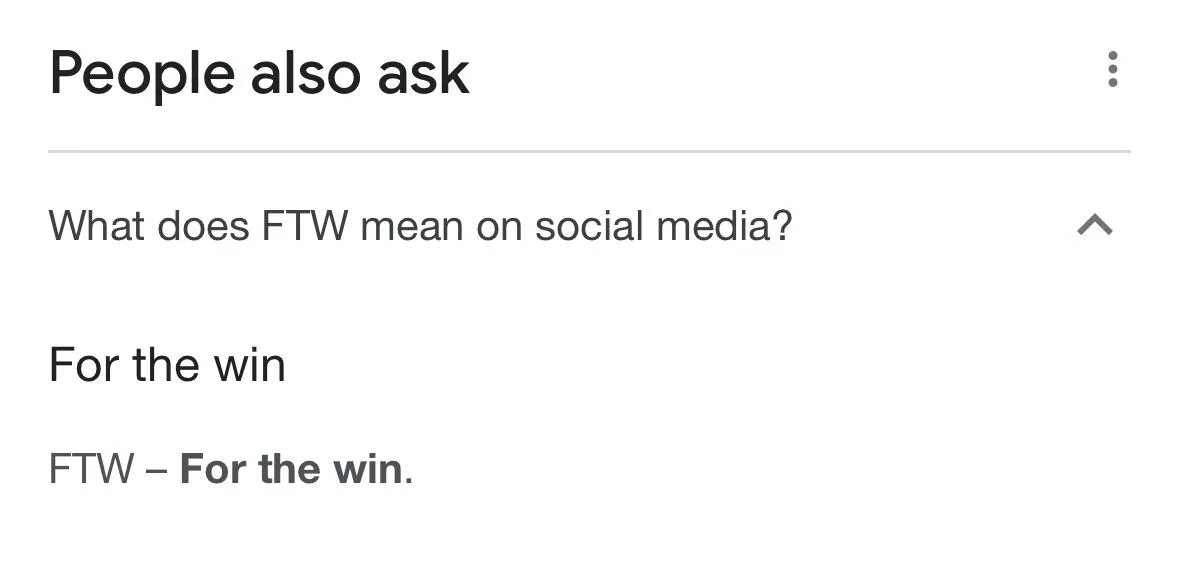The height and width of the screenshot is (561, 1179).
Task: Select the large 'For the win' answer heading
Action: coord(167,365)
